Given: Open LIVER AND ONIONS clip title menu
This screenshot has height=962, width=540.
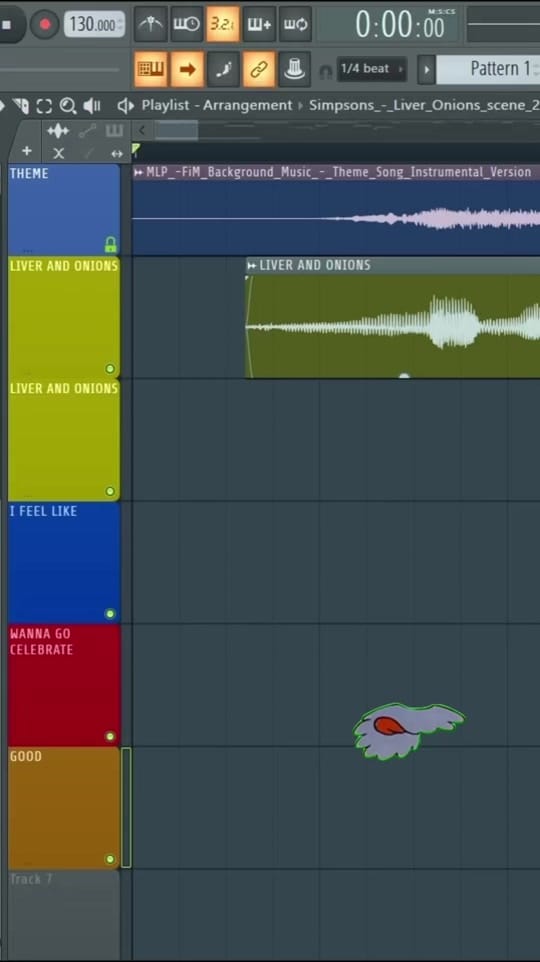Looking at the screenshot, I should [x=393, y=265].
